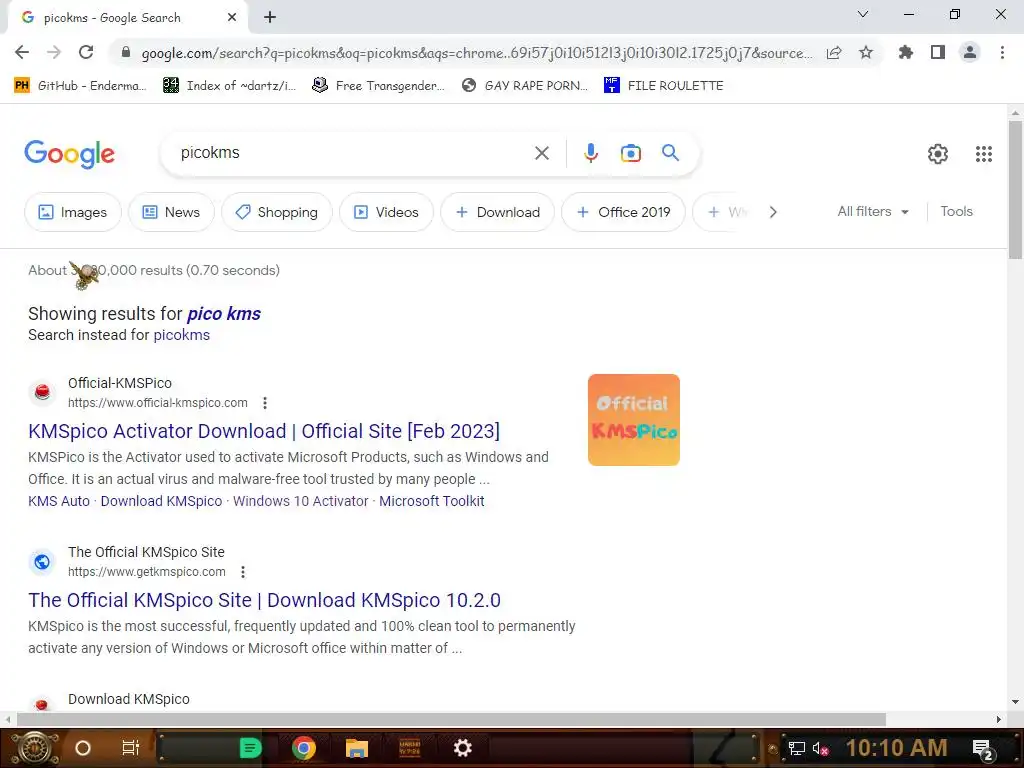
Task: Search instead for picokms
Action: 182,335
